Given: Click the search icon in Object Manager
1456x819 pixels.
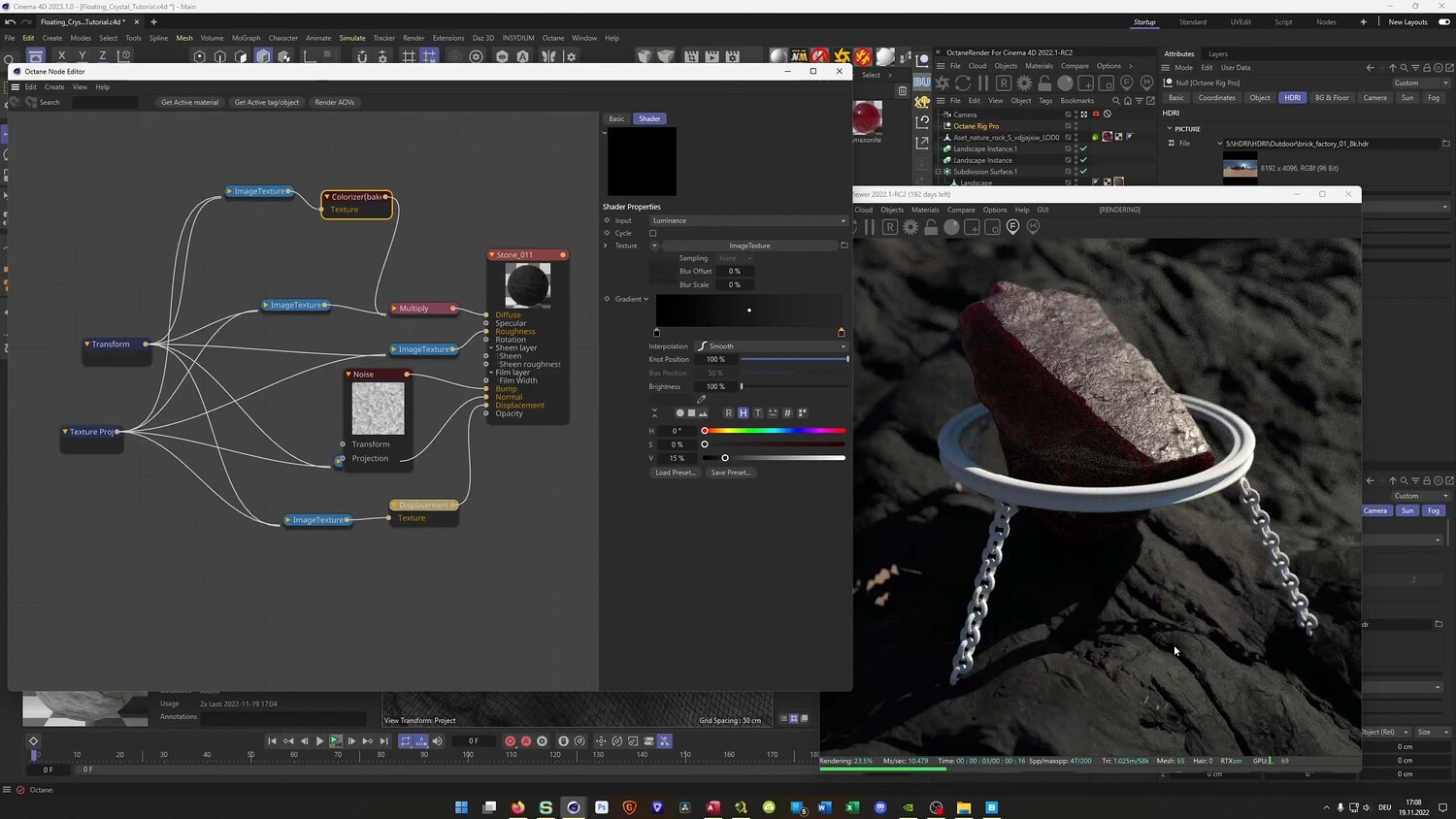Looking at the screenshot, I should click(1115, 100).
